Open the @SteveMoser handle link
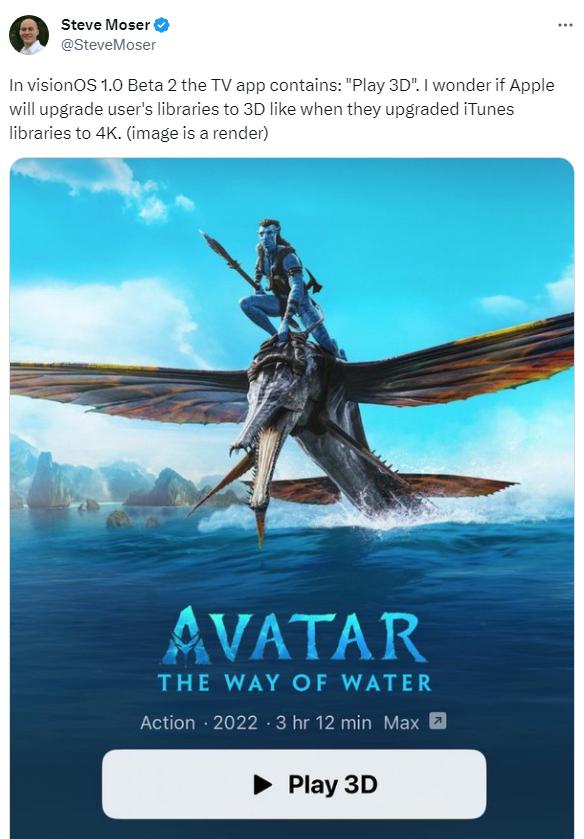The image size is (584, 839). [x=108, y=45]
